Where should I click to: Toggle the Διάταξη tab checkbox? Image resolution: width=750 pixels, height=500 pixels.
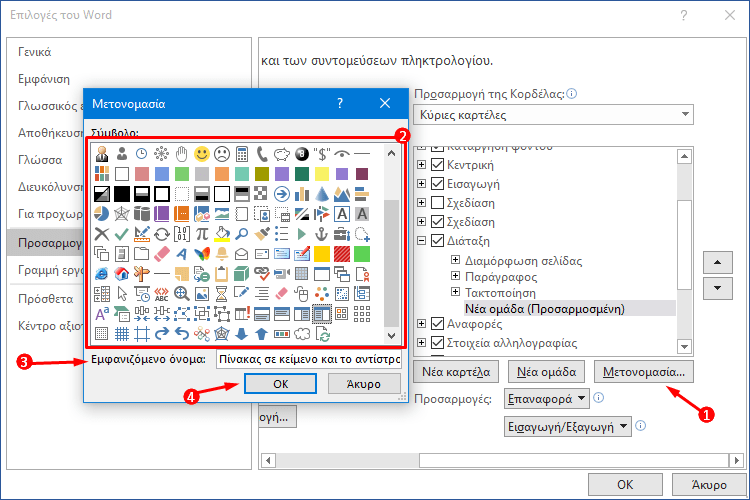[437, 241]
